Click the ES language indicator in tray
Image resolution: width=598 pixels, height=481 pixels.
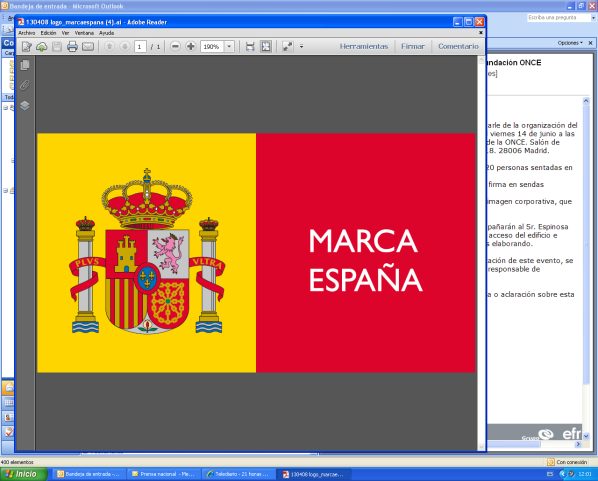tap(550, 474)
